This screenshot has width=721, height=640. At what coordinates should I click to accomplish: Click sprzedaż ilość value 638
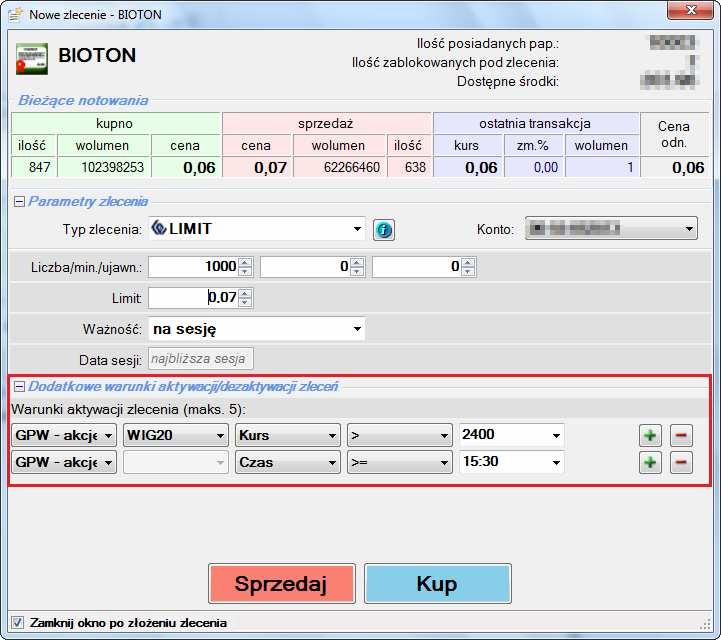point(415,167)
